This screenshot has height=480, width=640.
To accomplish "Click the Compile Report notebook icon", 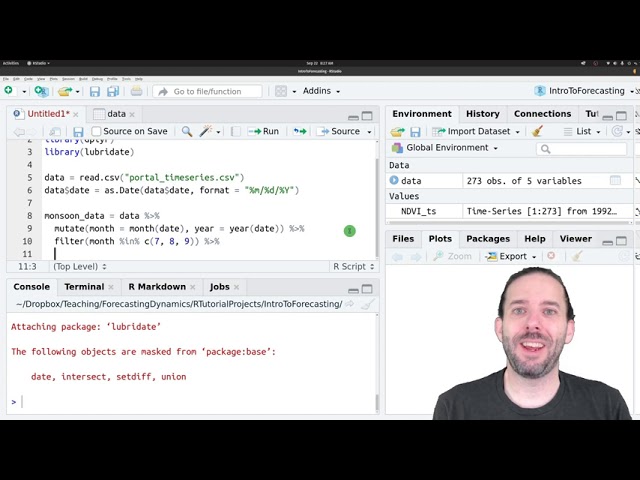I will [236, 131].
